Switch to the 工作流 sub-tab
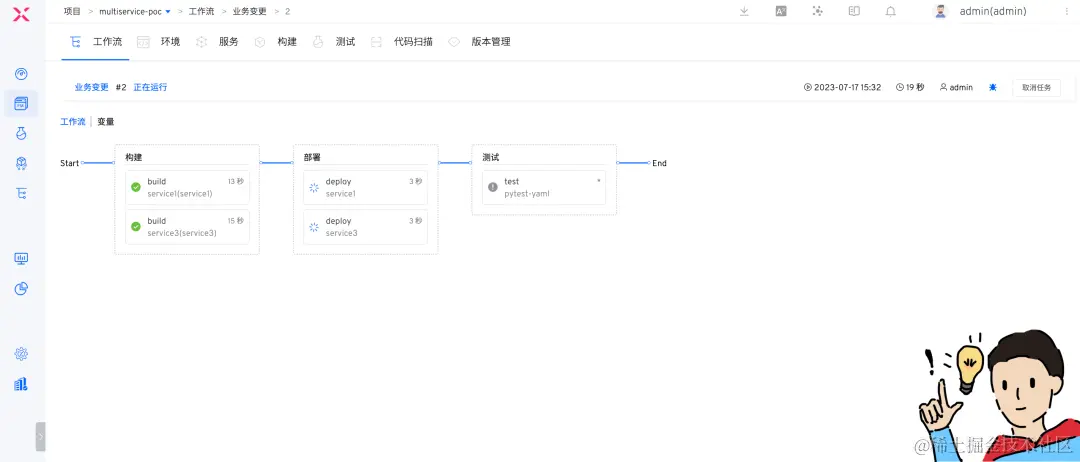The height and width of the screenshot is (462, 1080). 73,122
